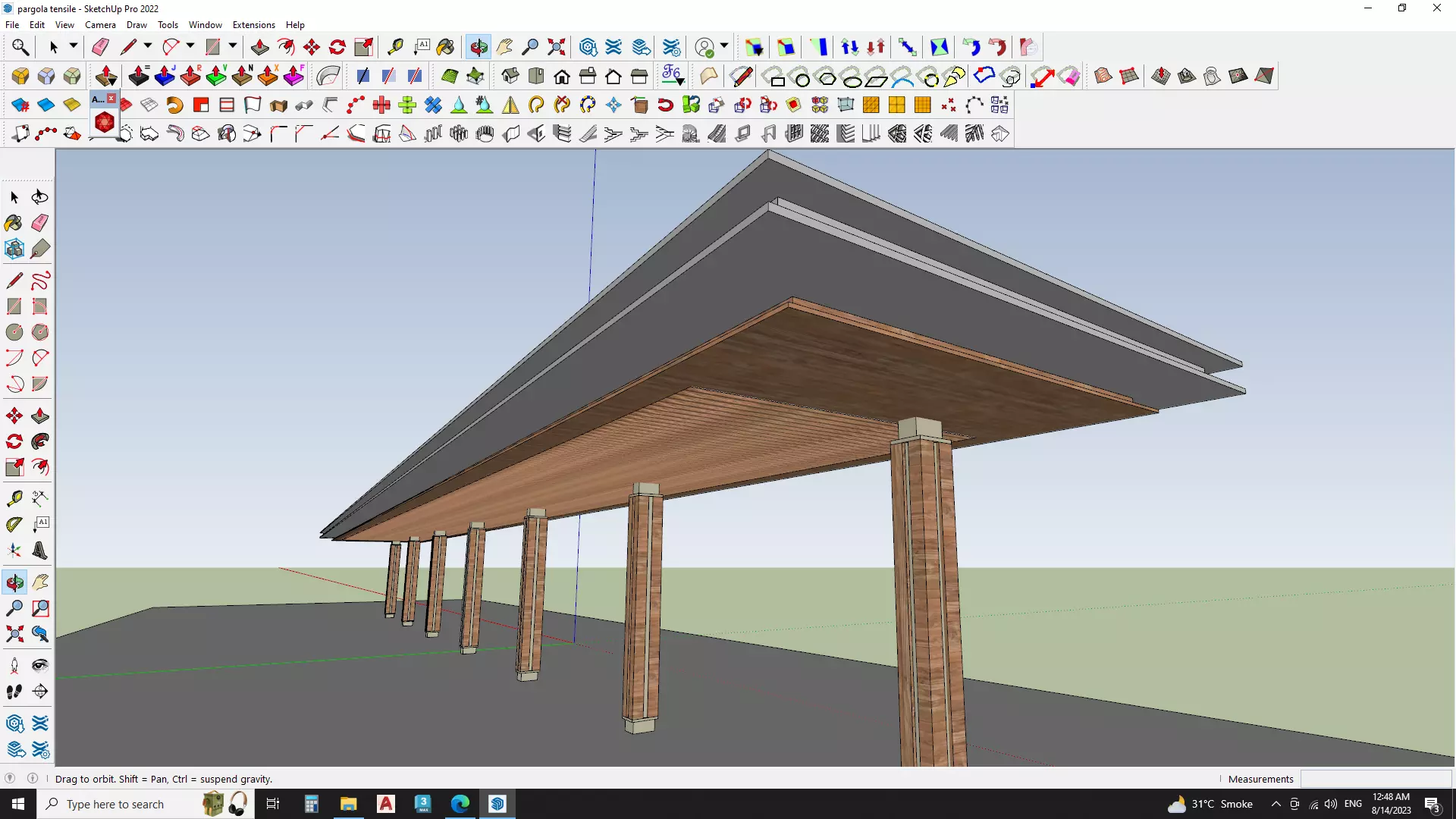Click the 31°C Smoke weather widget
This screenshot has height=819, width=1456.
point(1210,804)
